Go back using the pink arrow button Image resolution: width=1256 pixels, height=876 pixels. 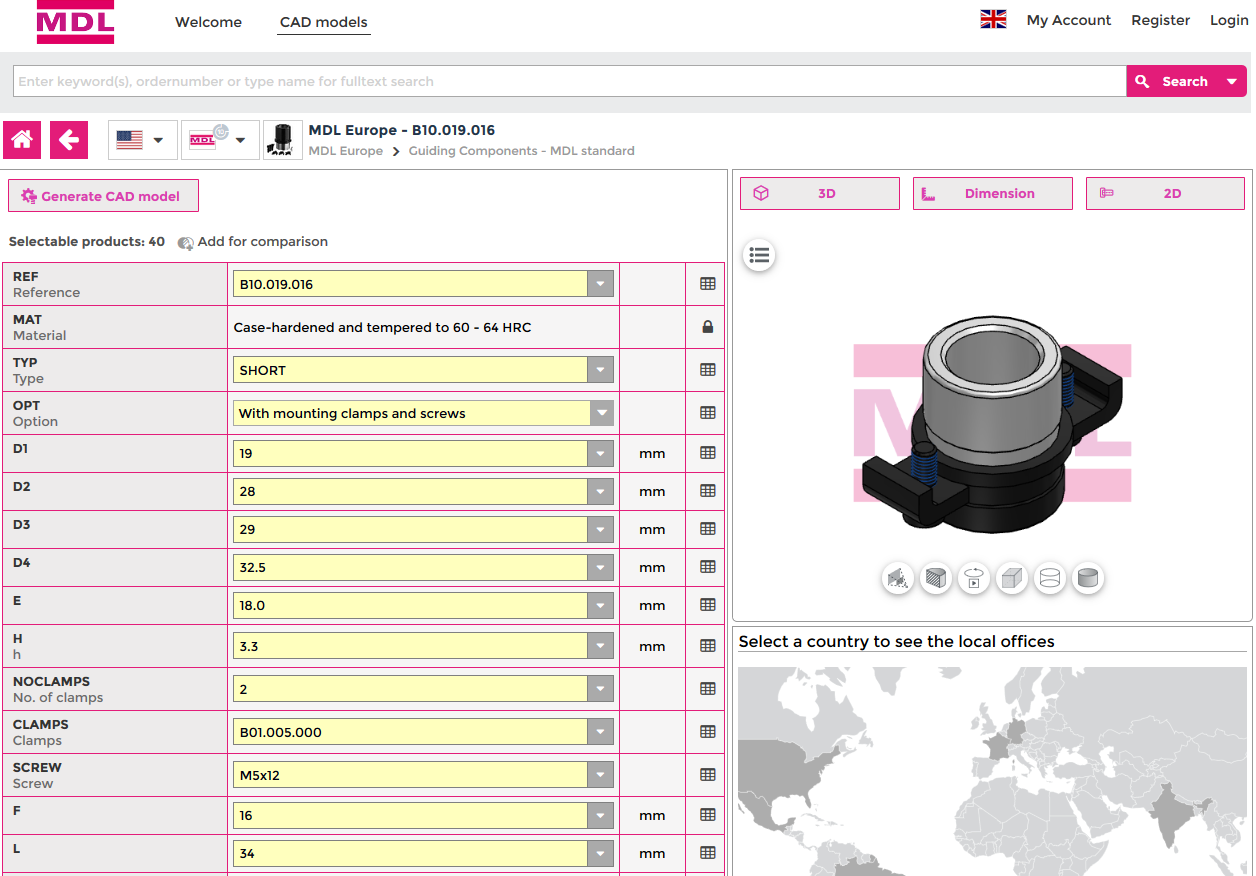pos(69,140)
